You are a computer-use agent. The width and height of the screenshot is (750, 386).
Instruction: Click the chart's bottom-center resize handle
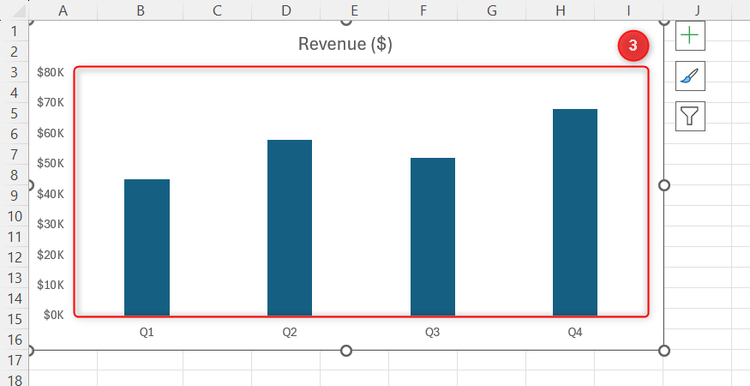tap(346, 351)
